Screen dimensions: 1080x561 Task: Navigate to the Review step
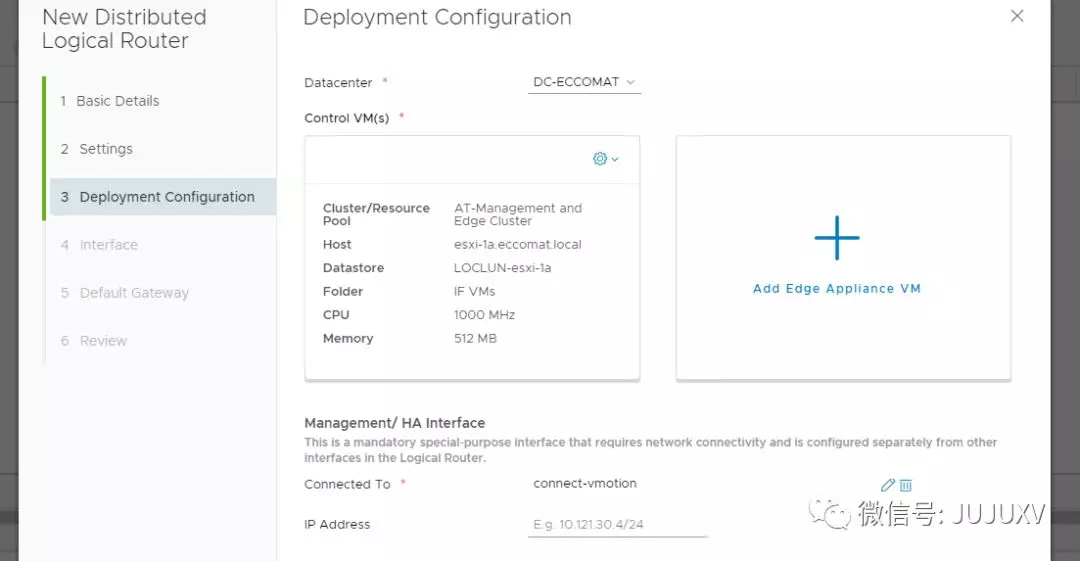point(103,341)
